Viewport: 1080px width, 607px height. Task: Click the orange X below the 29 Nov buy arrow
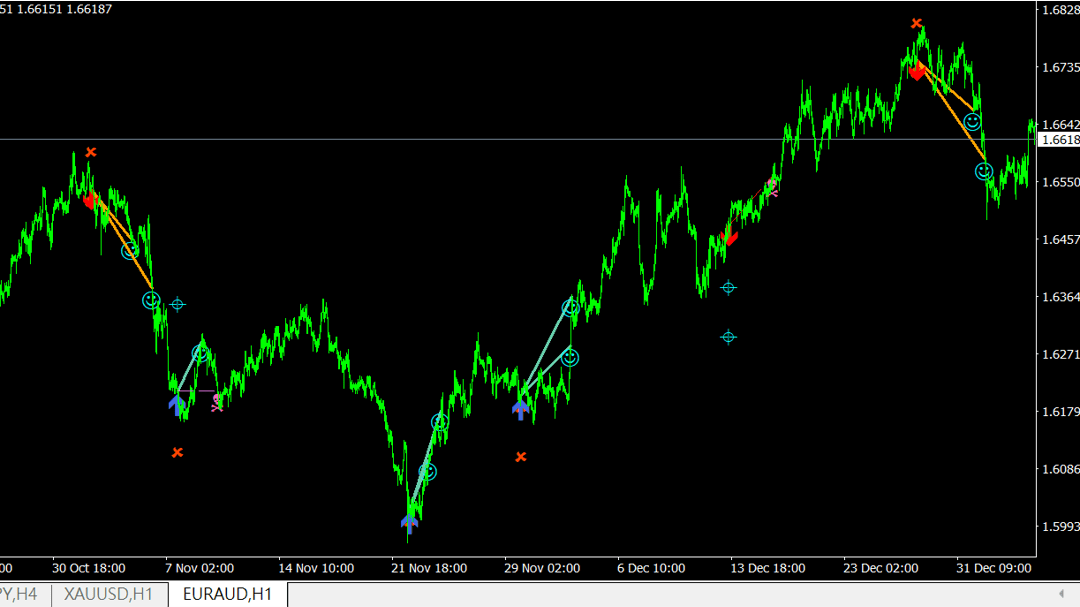point(521,457)
